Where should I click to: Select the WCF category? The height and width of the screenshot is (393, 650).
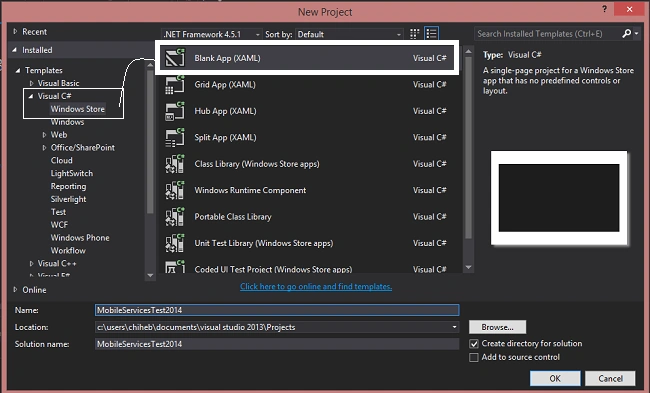coord(59,225)
